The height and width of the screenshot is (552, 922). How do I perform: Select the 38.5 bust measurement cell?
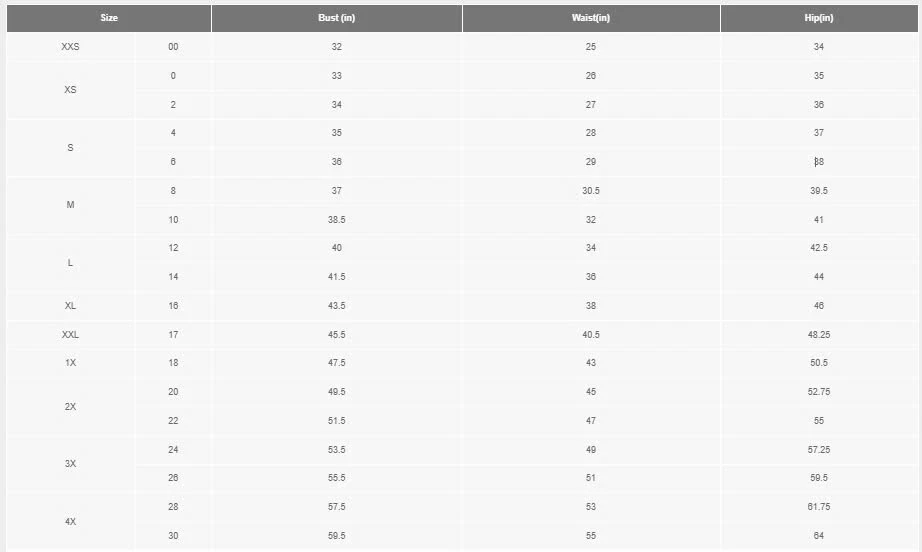pyautogui.click(x=337, y=219)
